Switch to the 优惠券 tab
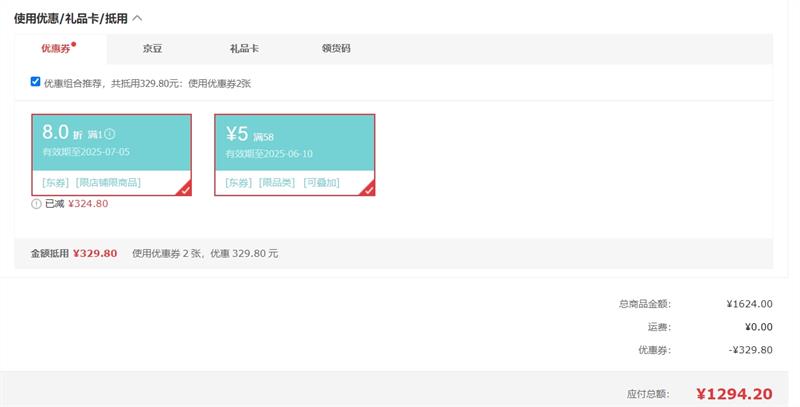Screen dimensions: 800x407 point(56,48)
